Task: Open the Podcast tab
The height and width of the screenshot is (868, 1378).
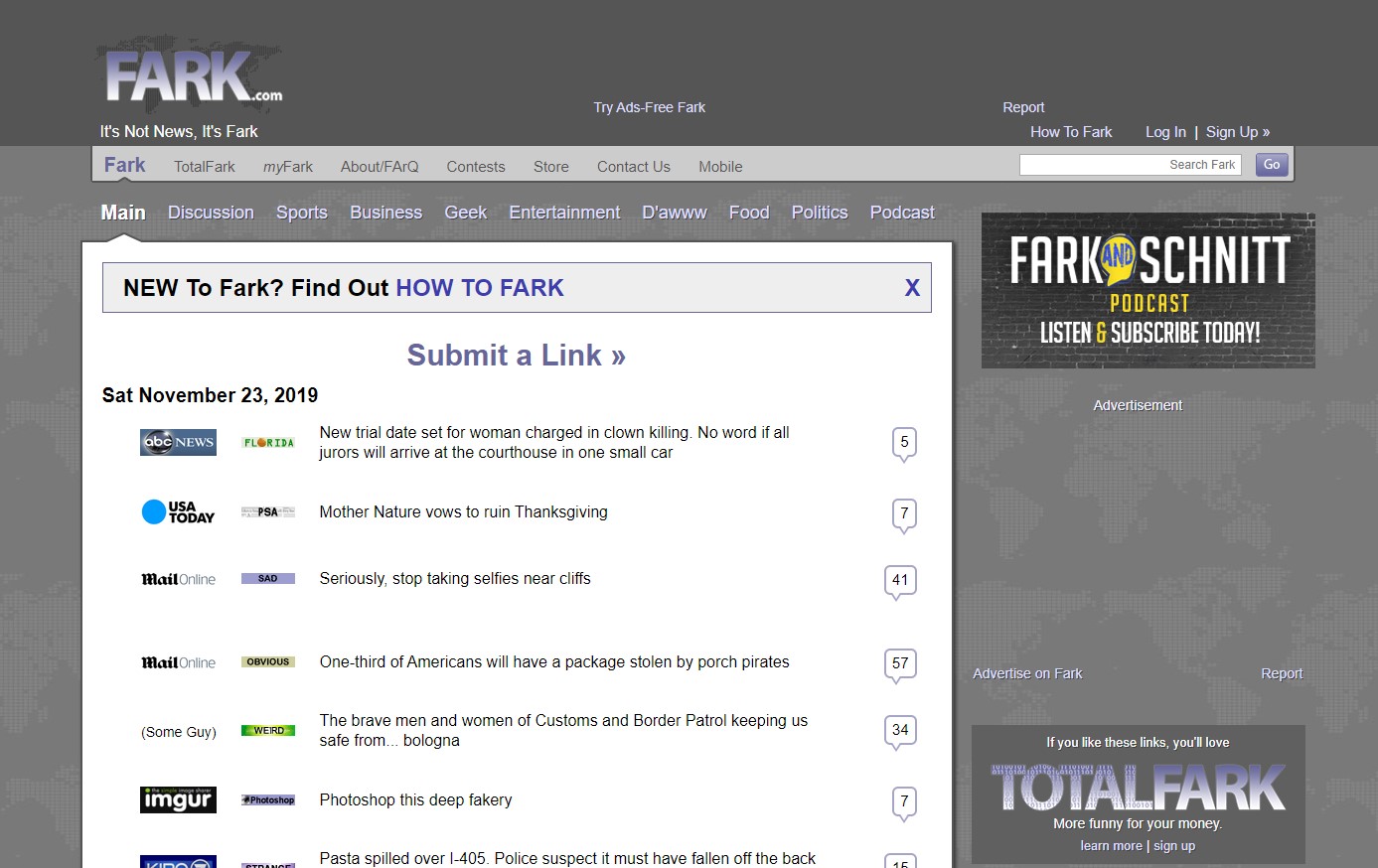Action: coord(902,213)
